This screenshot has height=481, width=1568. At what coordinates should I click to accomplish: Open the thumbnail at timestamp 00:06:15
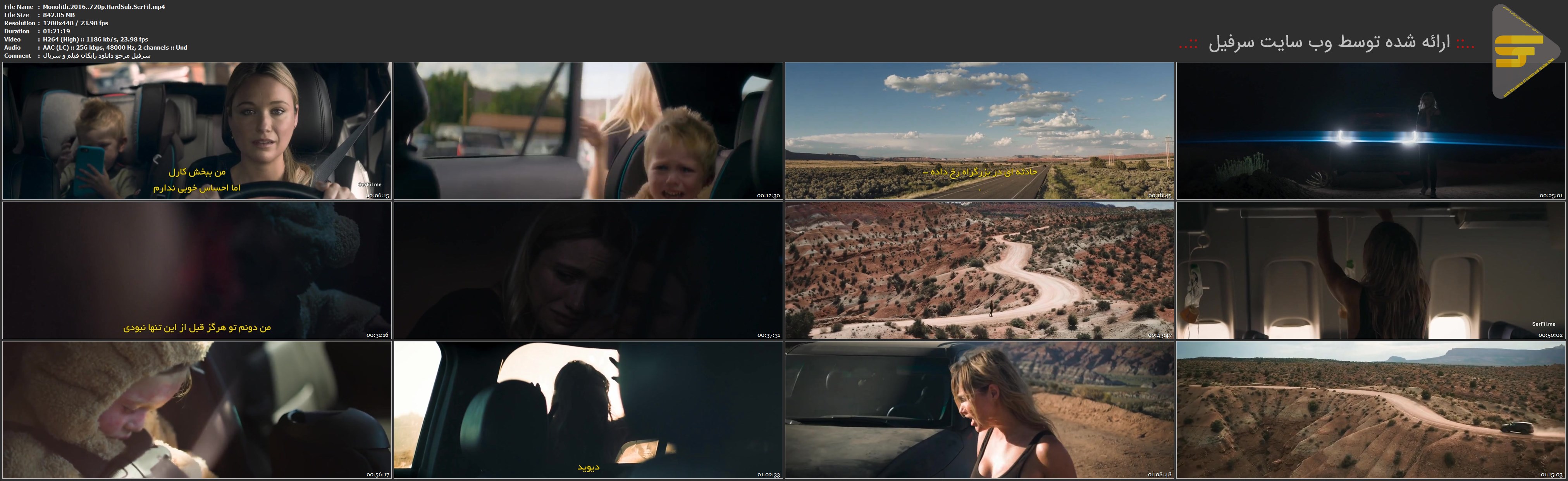click(x=197, y=131)
